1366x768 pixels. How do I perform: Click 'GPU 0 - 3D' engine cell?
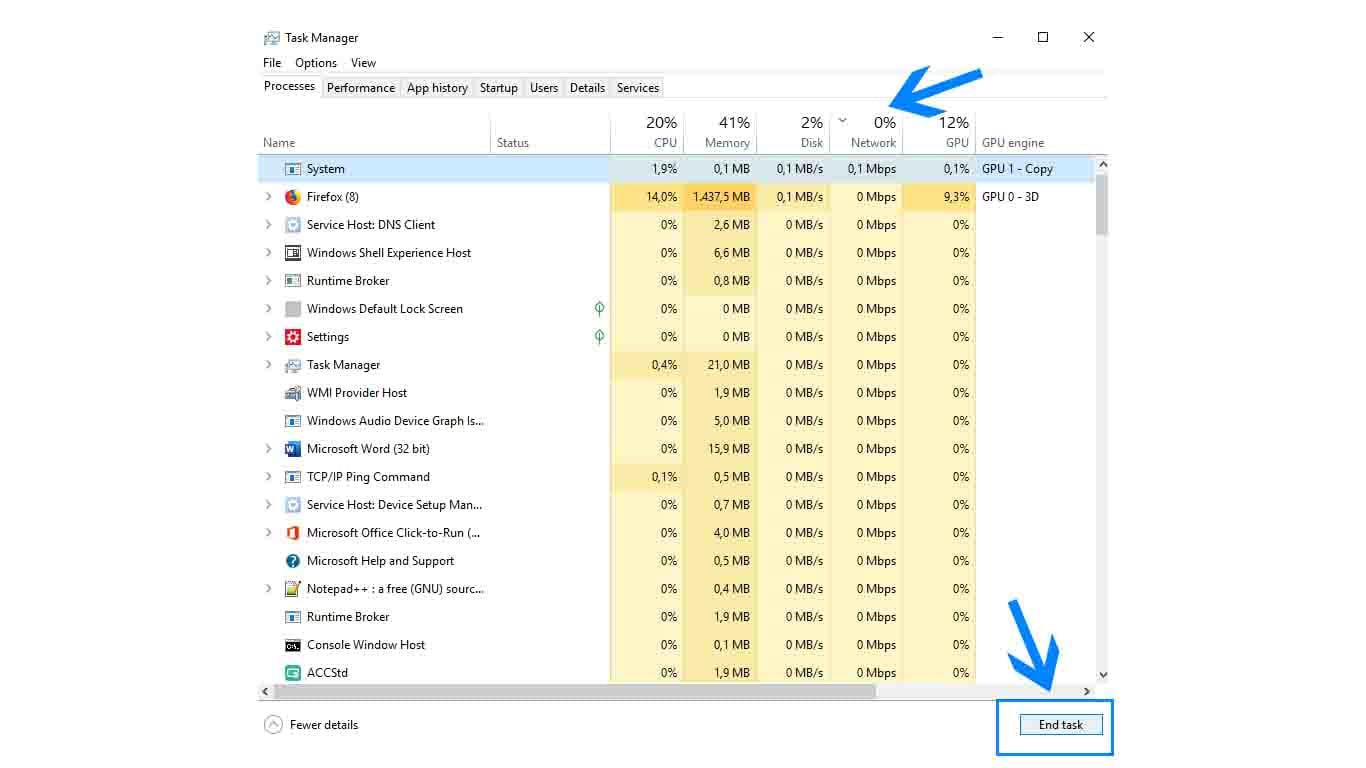click(1010, 197)
